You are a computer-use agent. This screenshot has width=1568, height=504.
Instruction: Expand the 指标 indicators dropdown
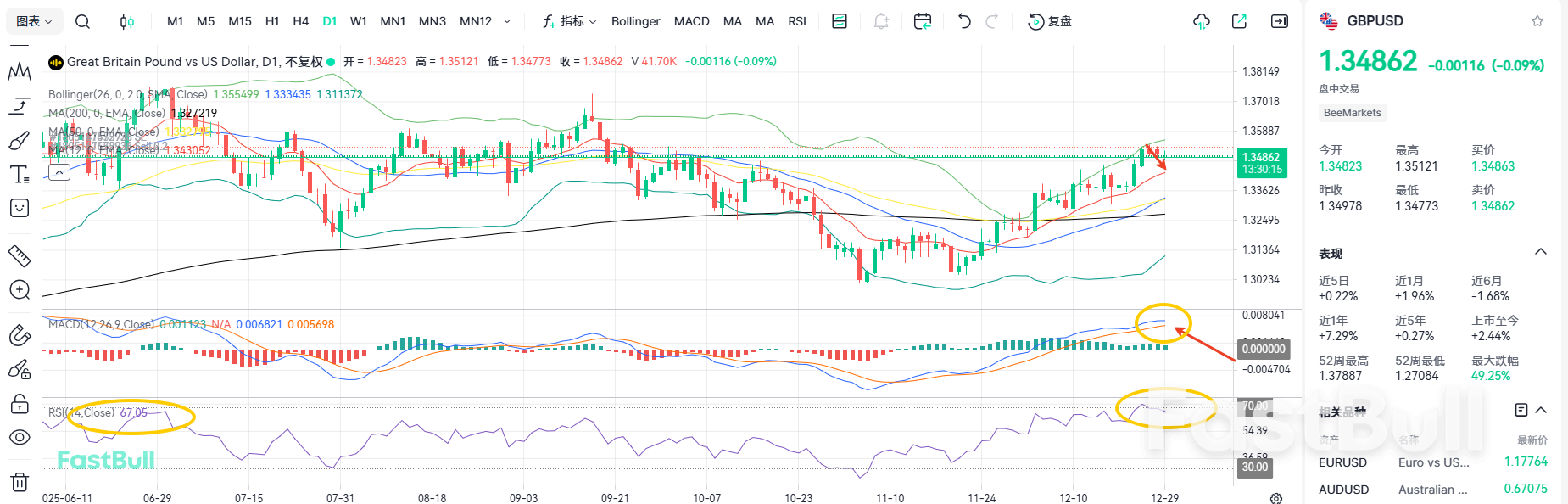pos(570,21)
